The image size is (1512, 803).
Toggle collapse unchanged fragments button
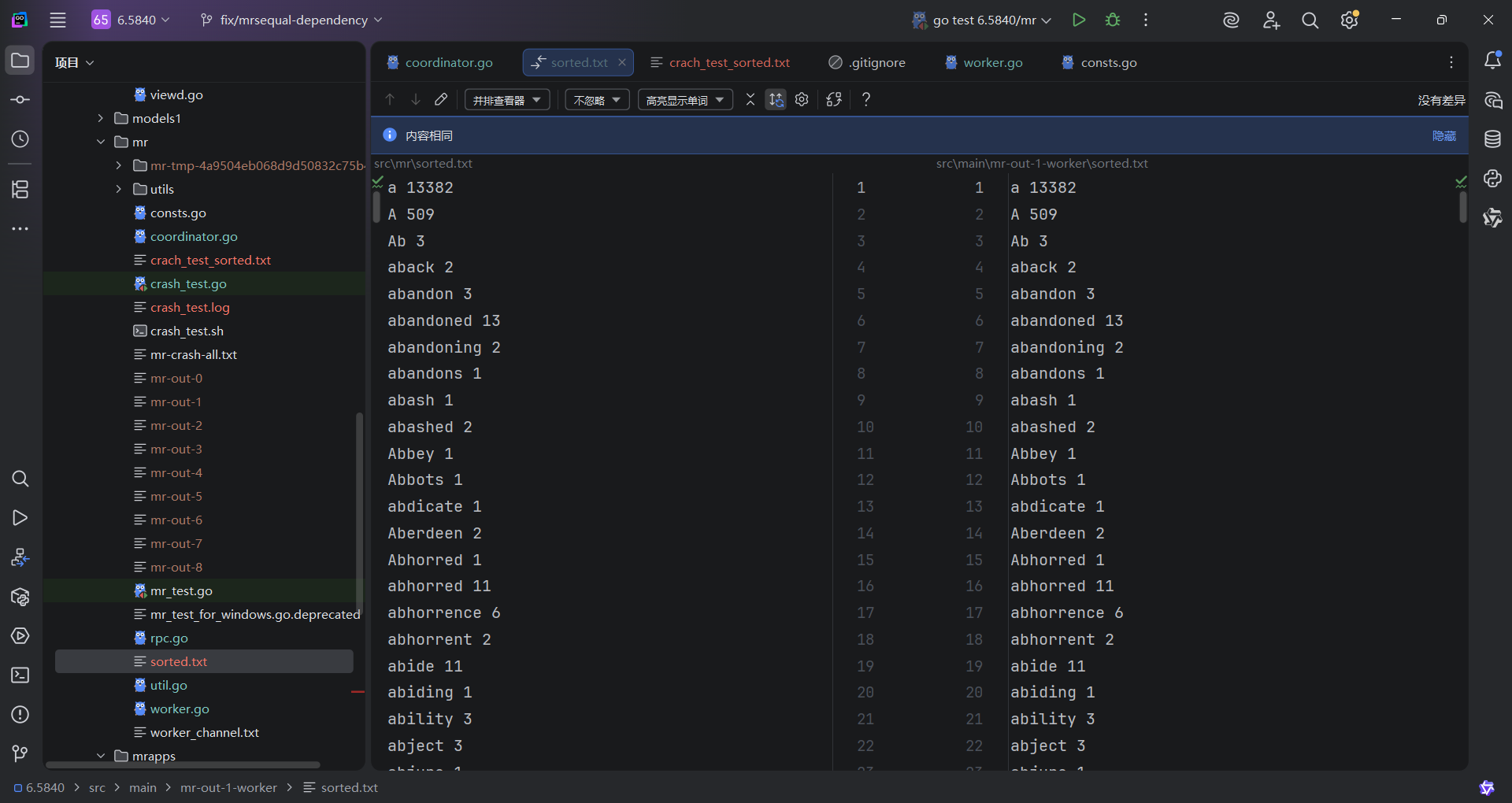coord(750,100)
